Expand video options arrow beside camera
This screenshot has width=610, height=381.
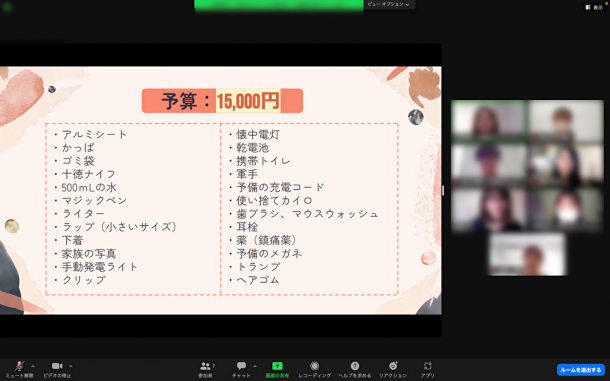(70, 366)
